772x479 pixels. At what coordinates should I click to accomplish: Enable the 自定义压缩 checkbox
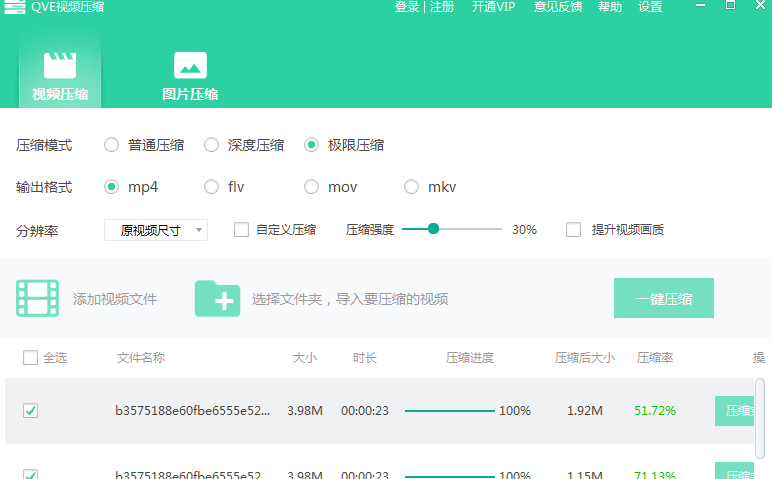pos(241,230)
